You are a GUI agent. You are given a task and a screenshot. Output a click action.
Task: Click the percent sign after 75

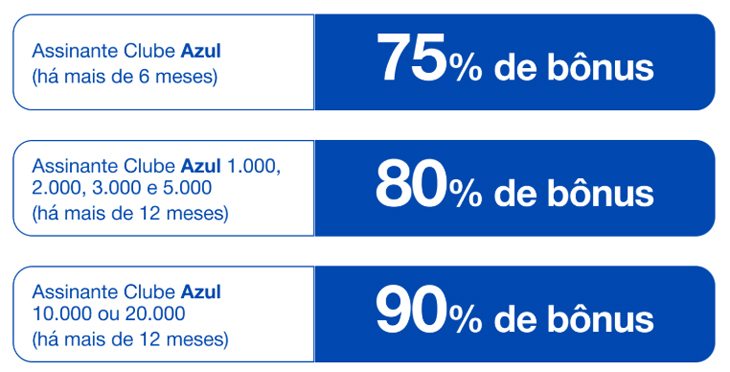(x=466, y=69)
